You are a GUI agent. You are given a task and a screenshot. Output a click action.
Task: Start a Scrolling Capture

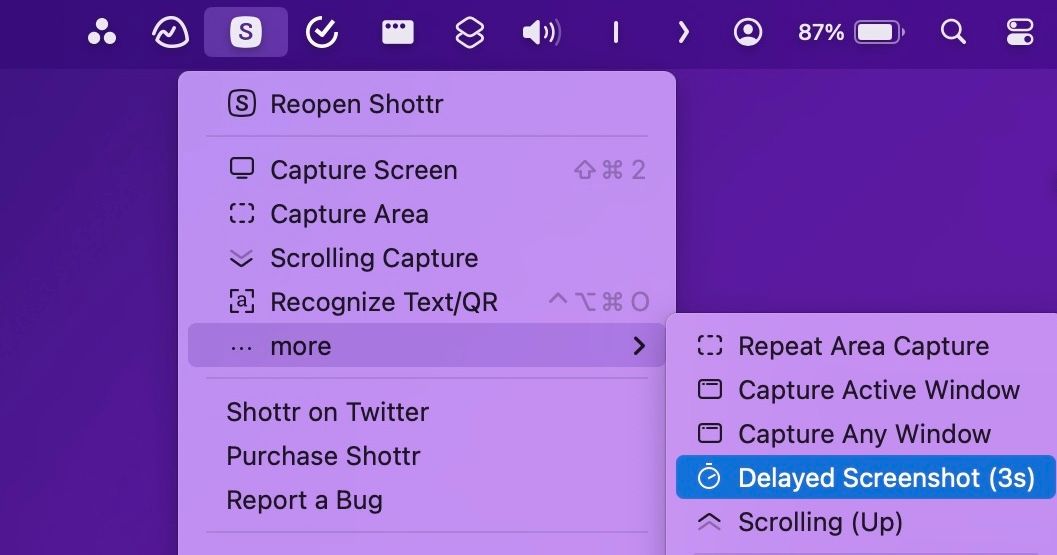tap(373, 258)
